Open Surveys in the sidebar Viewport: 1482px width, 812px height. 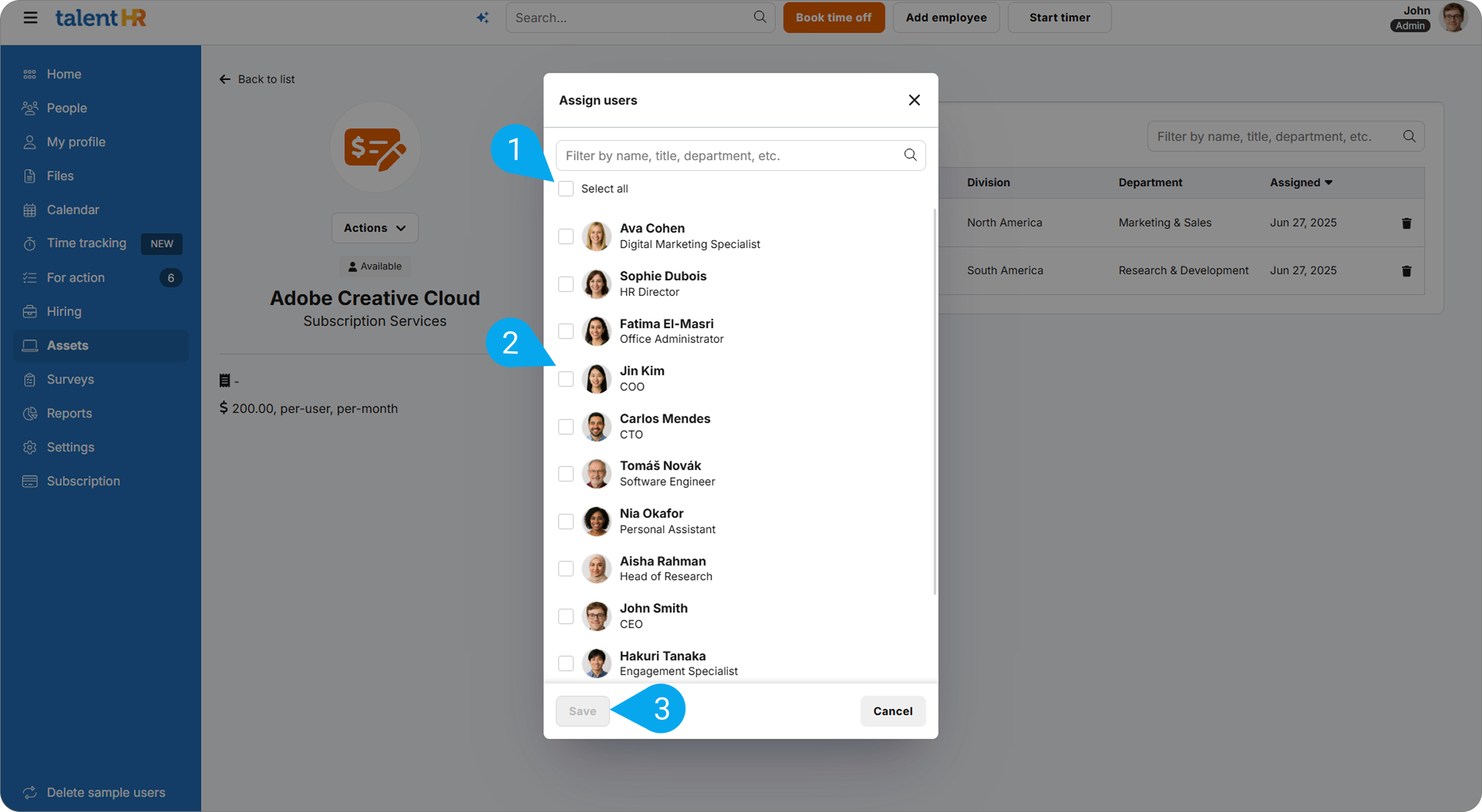click(x=101, y=380)
